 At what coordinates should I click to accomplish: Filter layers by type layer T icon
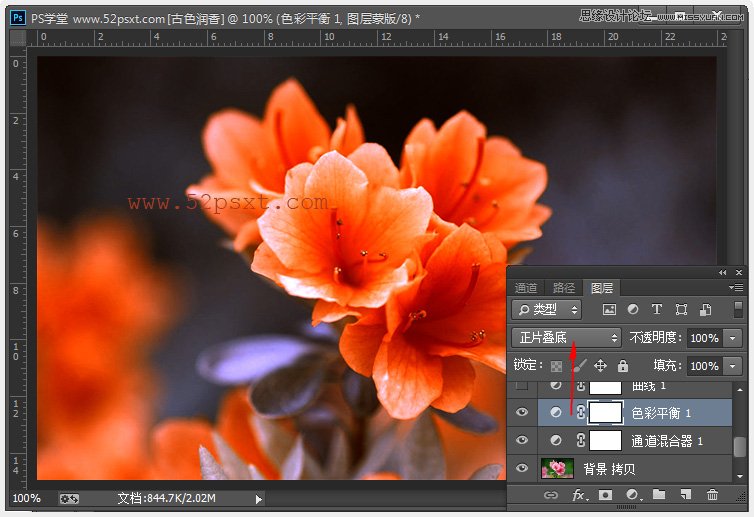click(657, 310)
